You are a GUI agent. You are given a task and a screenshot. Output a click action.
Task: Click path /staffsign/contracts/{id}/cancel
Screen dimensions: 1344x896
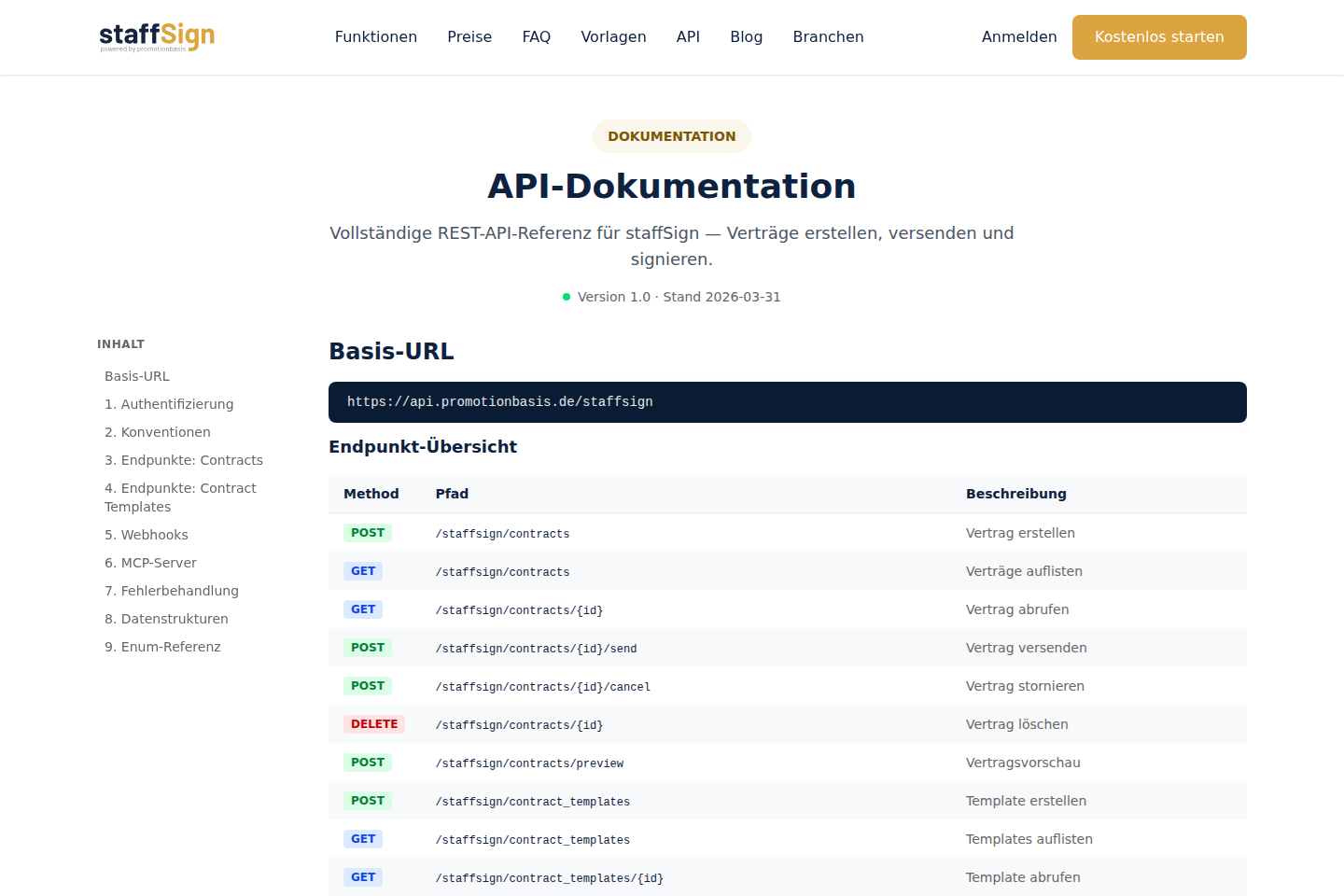[543, 687]
